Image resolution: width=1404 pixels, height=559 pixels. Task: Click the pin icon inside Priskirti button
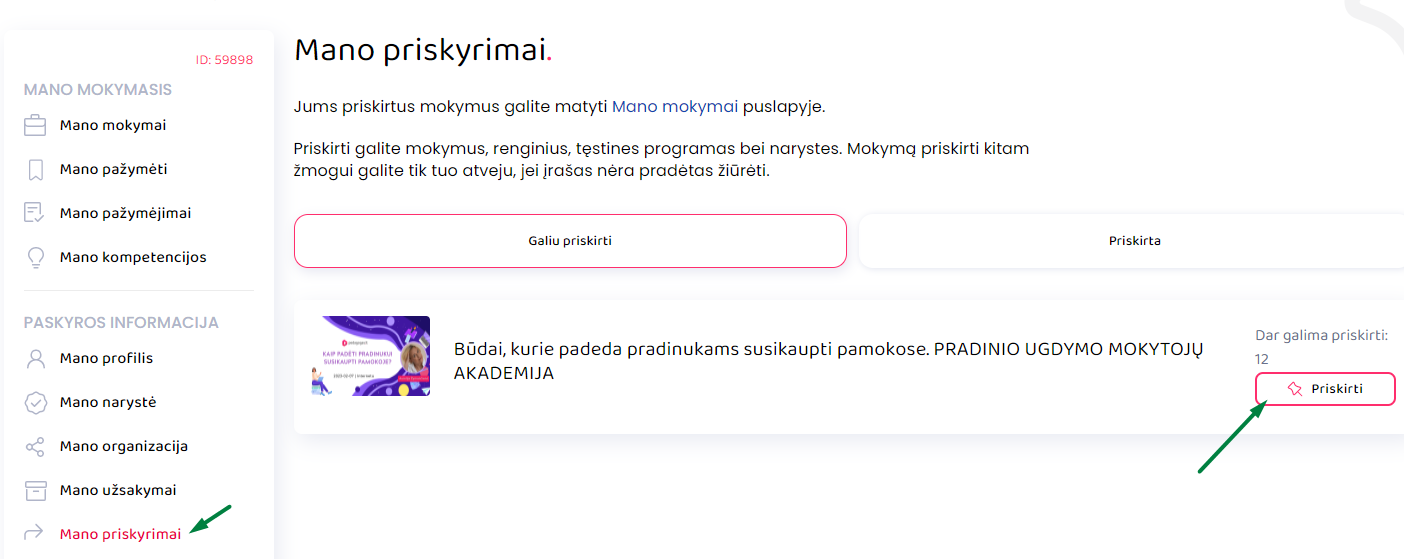1295,389
